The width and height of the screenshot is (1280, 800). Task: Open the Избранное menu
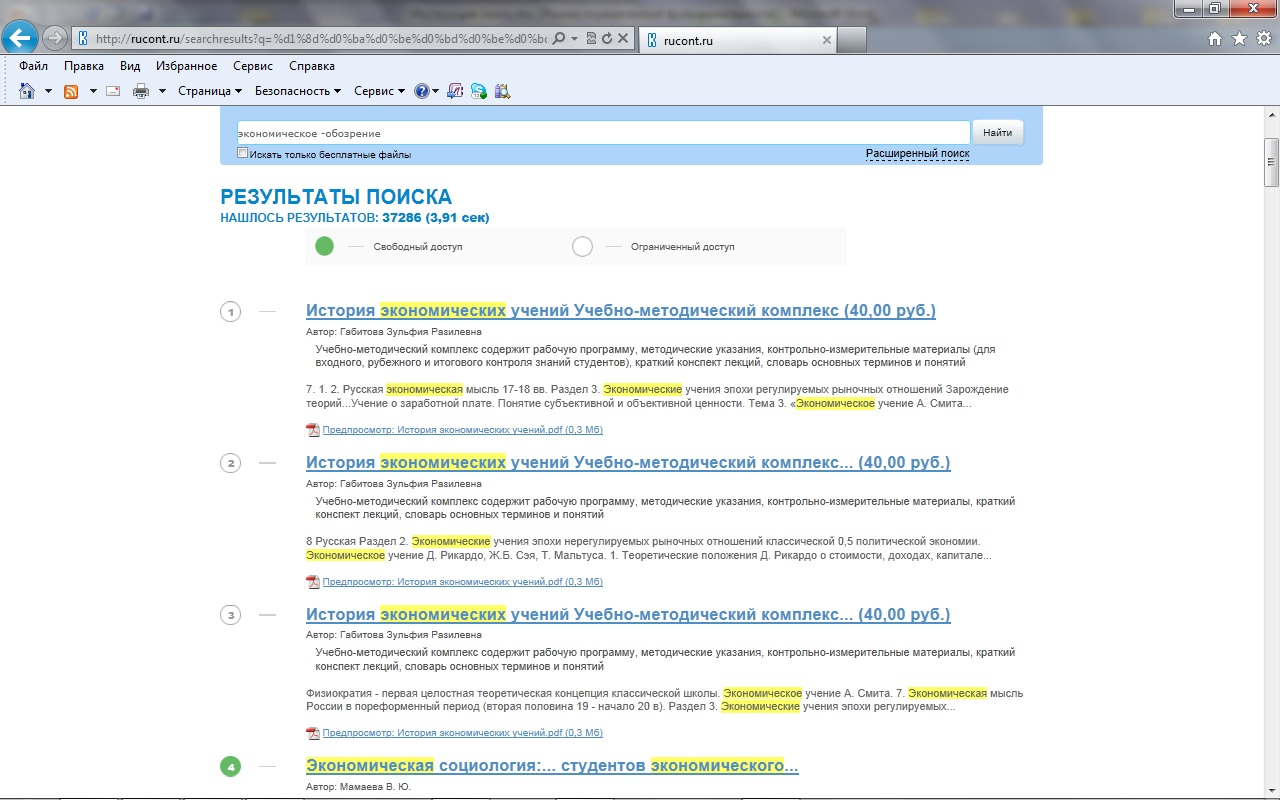point(186,66)
